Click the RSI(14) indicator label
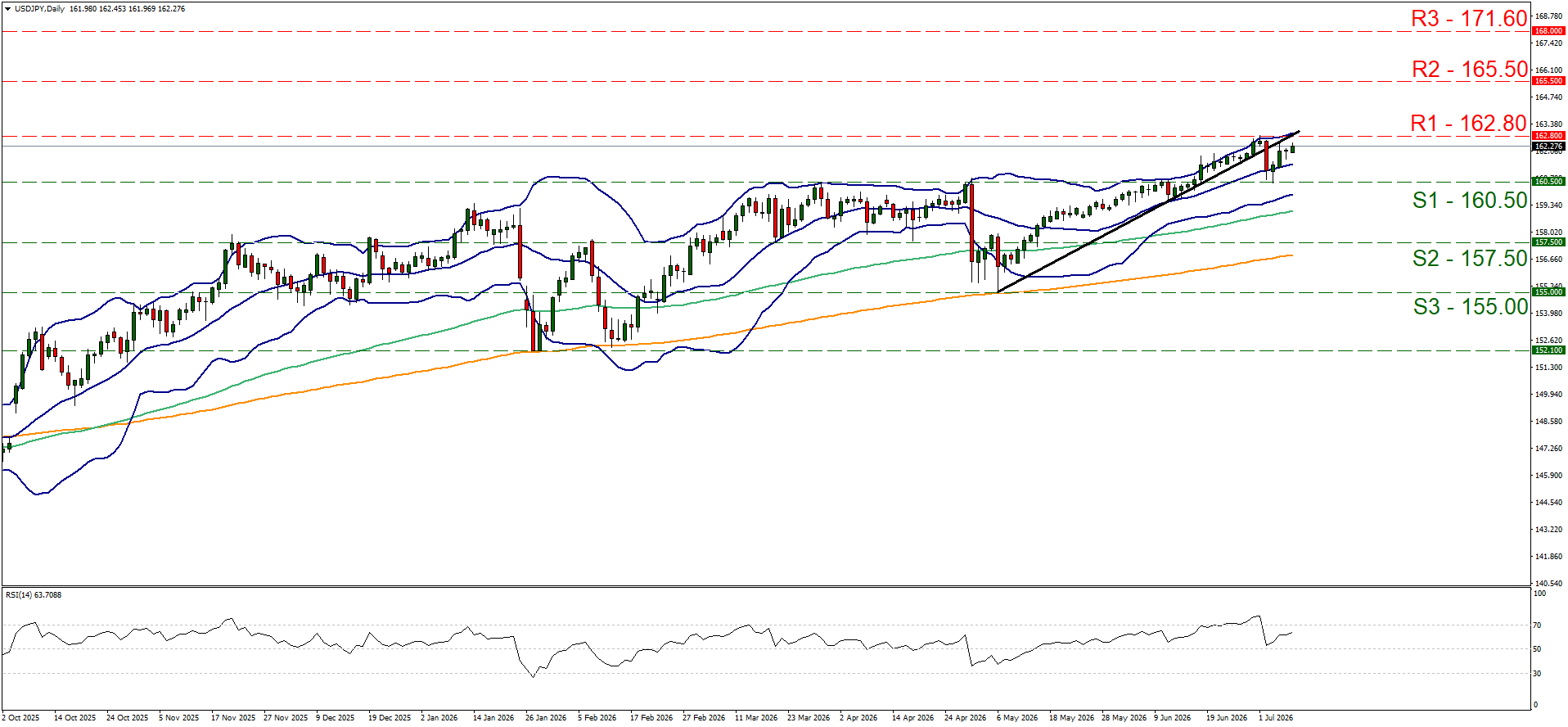 tap(34, 595)
